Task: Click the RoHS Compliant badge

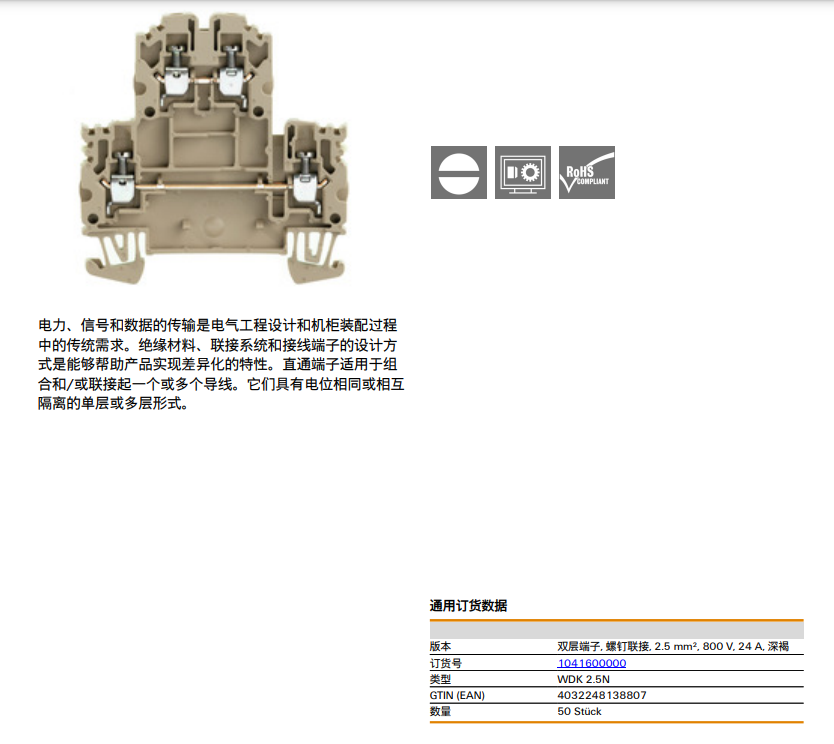Action: click(x=587, y=172)
